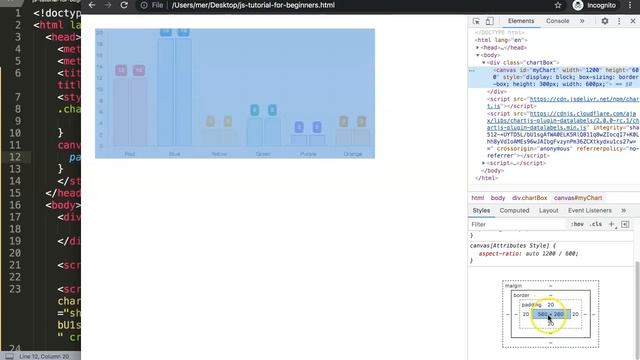Click line number 12 in the editor
This screenshot has height=360, width=640.
[x=15, y=157]
